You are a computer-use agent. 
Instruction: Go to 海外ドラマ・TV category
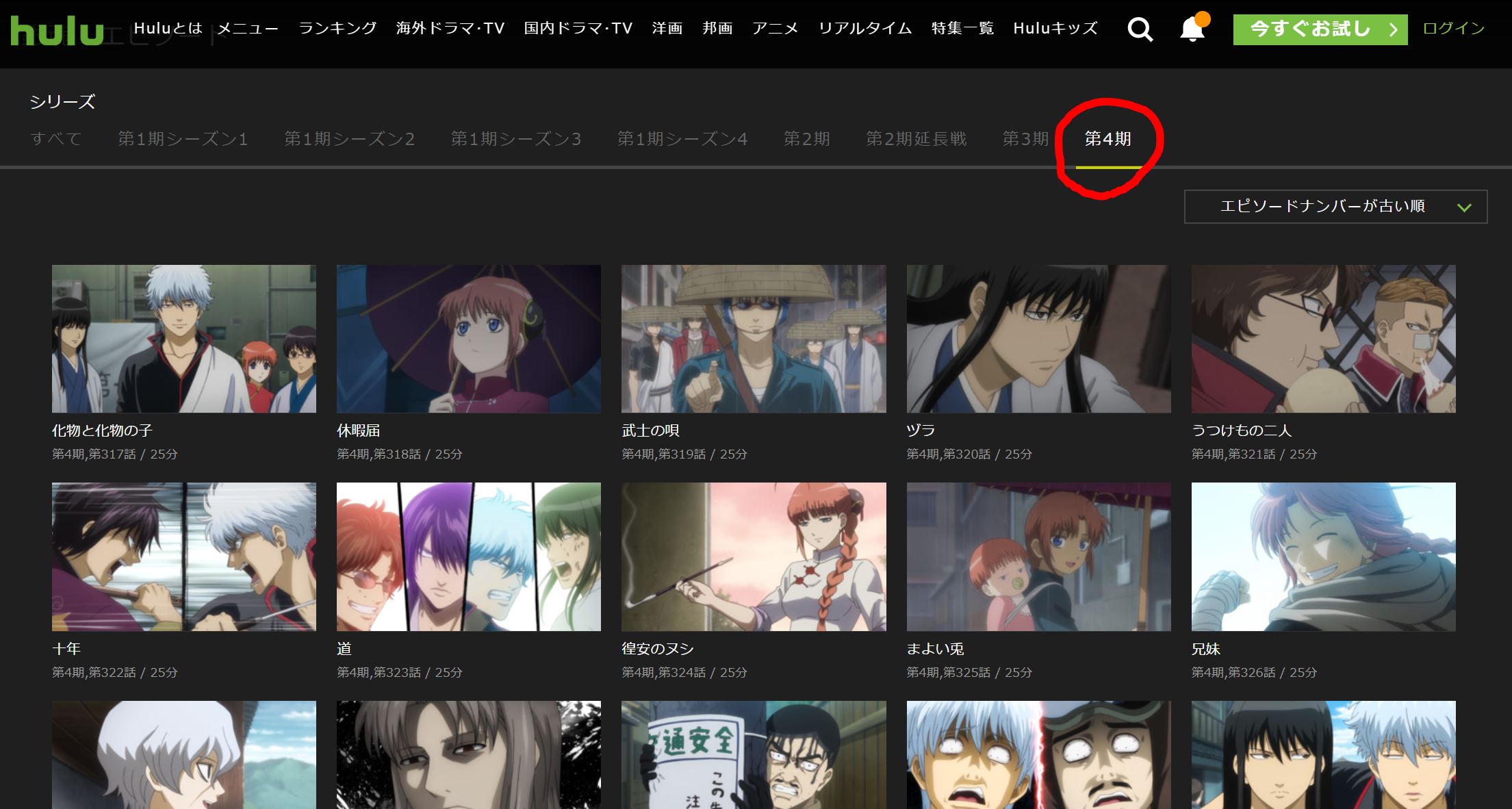450,28
